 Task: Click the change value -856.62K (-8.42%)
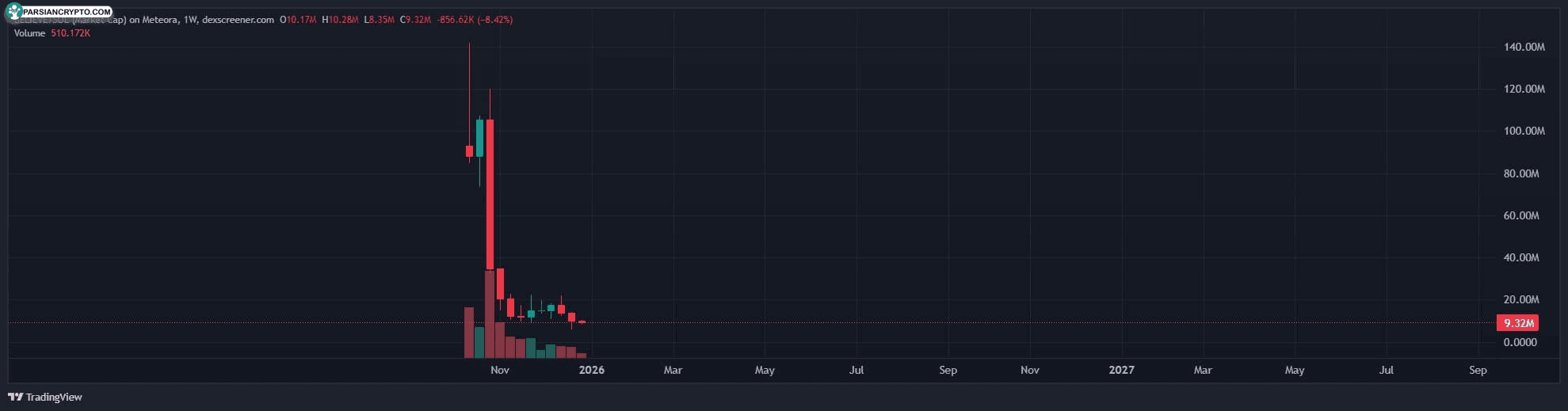[x=475, y=20]
